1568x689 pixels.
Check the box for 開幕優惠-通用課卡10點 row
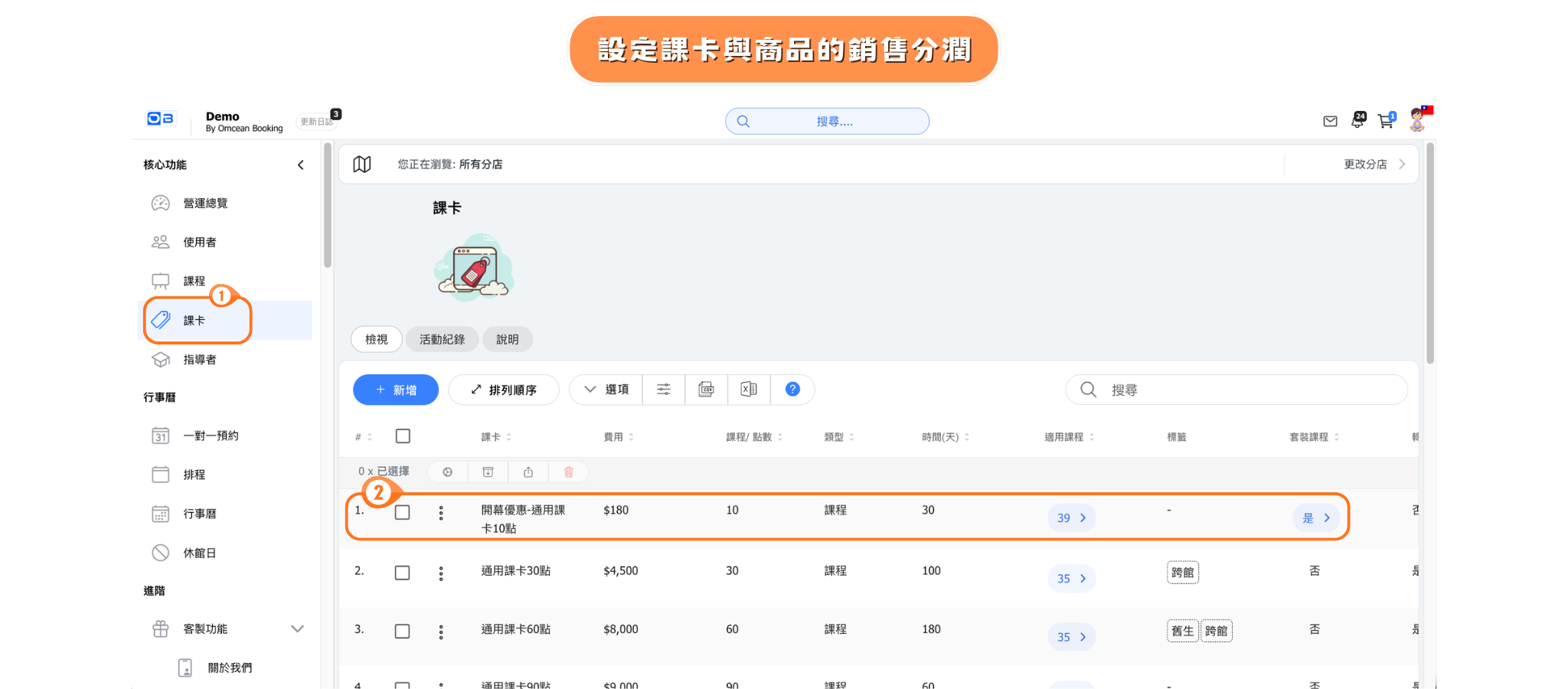click(403, 513)
